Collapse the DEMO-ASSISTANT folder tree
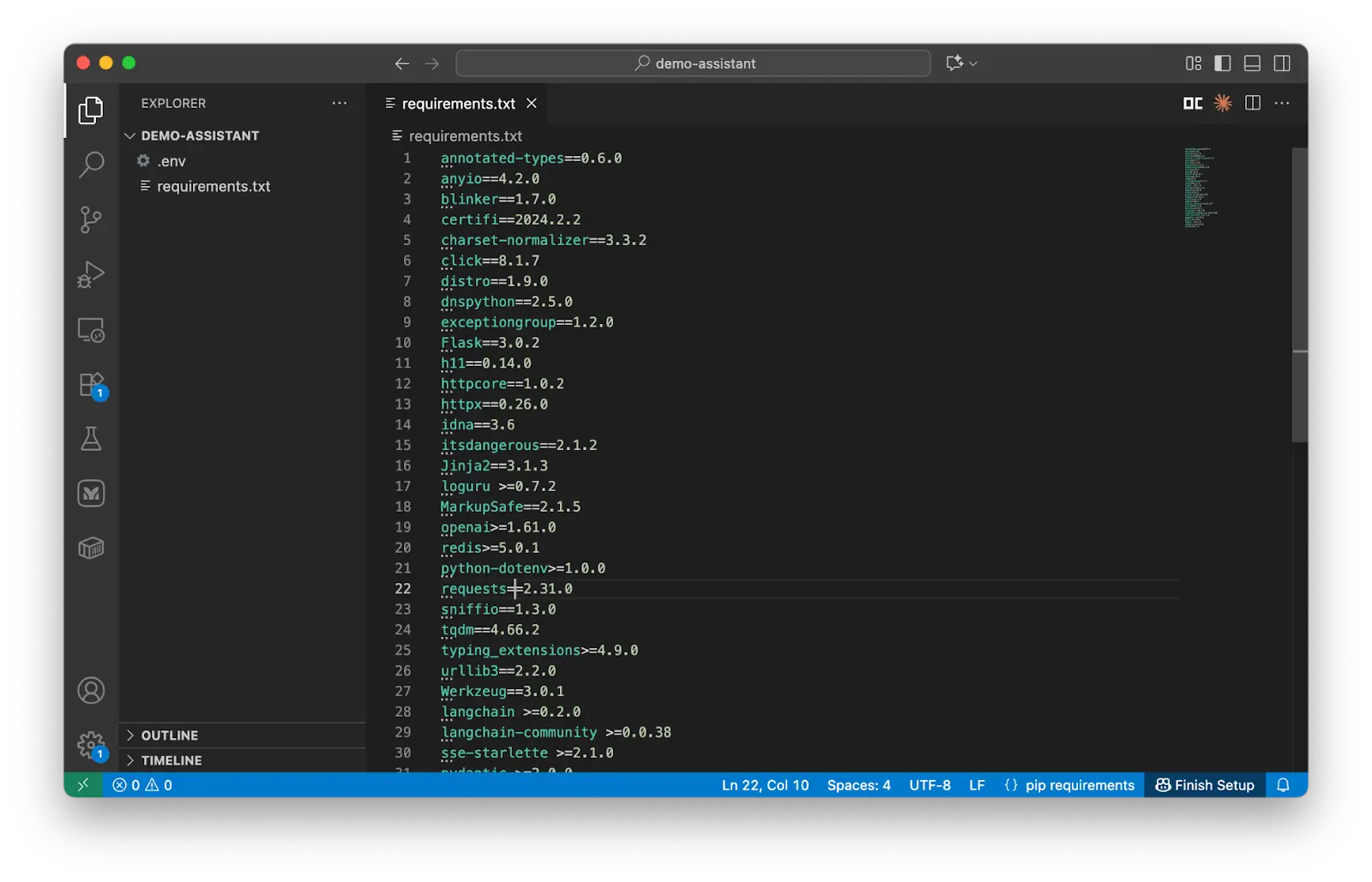1372x882 pixels. pos(130,135)
